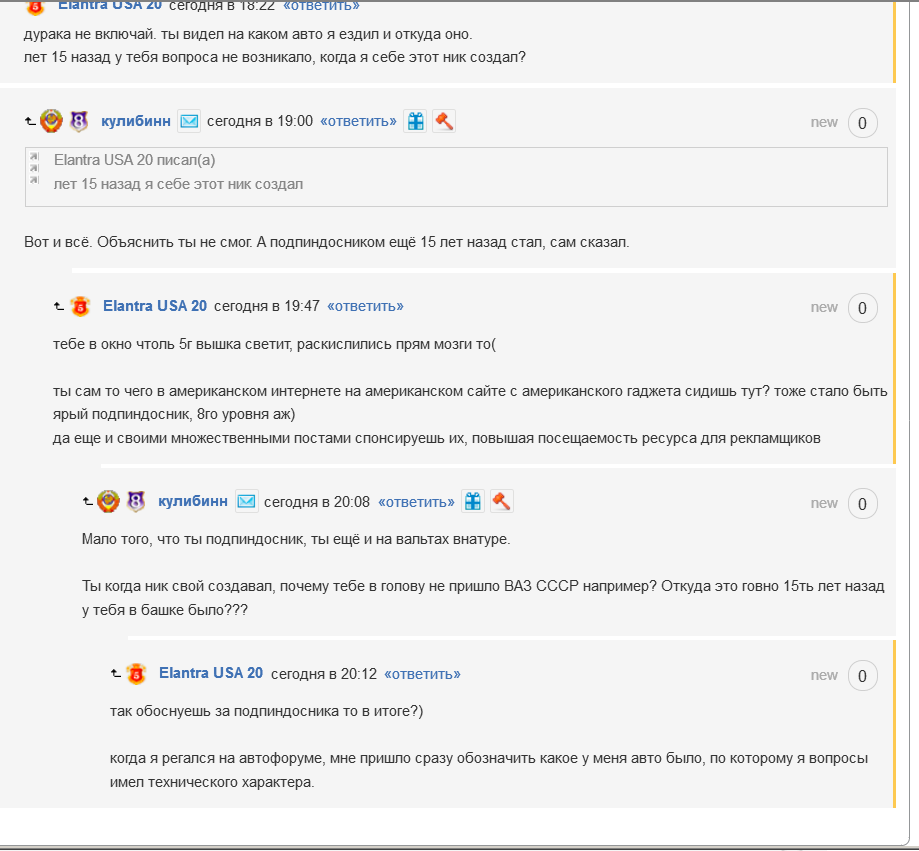
Task: Click rating counter 0 on 20:08 comment
Action: coord(862,503)
